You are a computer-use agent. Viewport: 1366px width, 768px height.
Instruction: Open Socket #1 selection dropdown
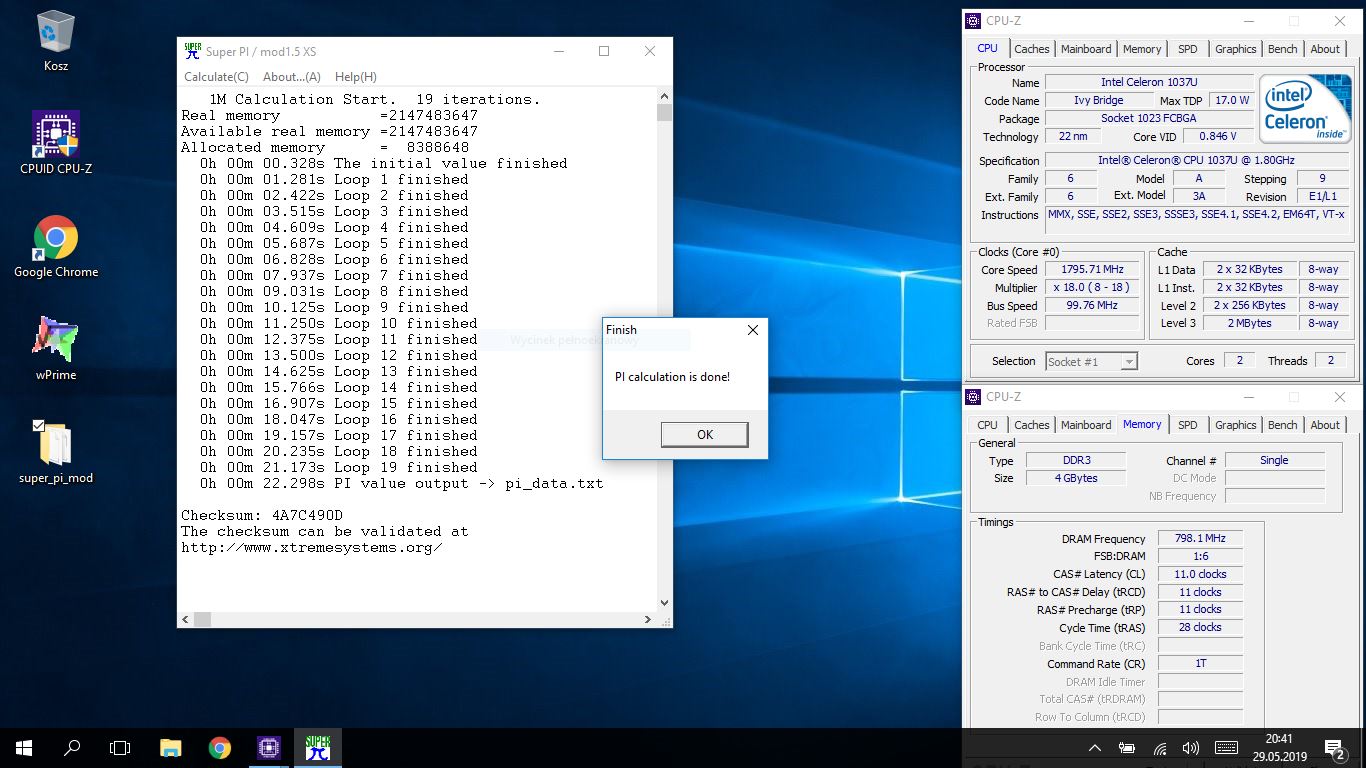point(1091,362)
